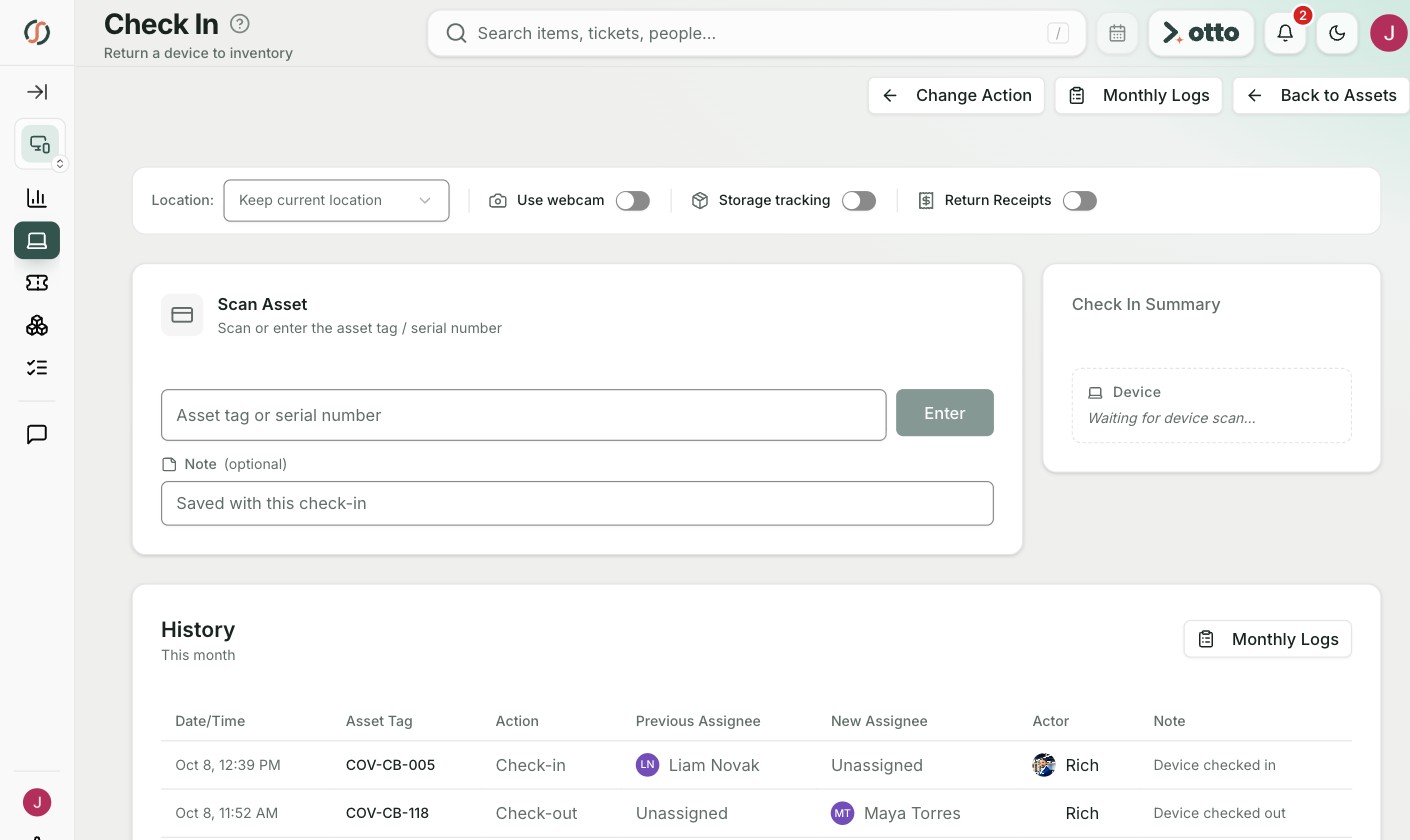
Task: Focus the global search field
Action: click(756, 33)
